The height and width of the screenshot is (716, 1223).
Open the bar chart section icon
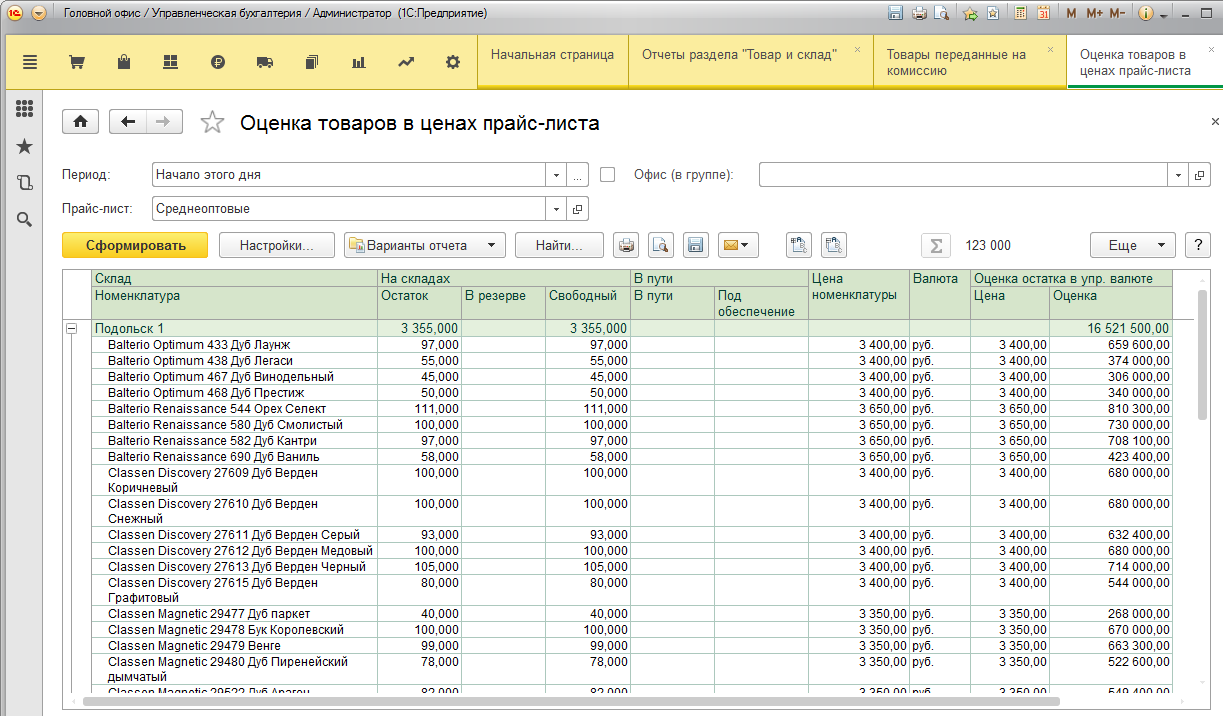click(x=358, y=62)
